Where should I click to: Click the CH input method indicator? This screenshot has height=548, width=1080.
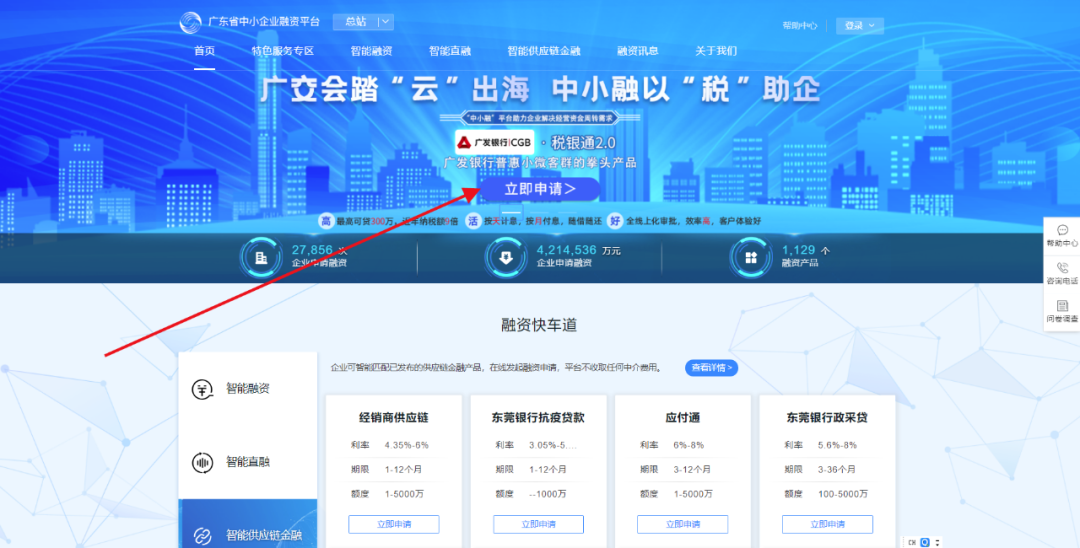tap(912, 542)
